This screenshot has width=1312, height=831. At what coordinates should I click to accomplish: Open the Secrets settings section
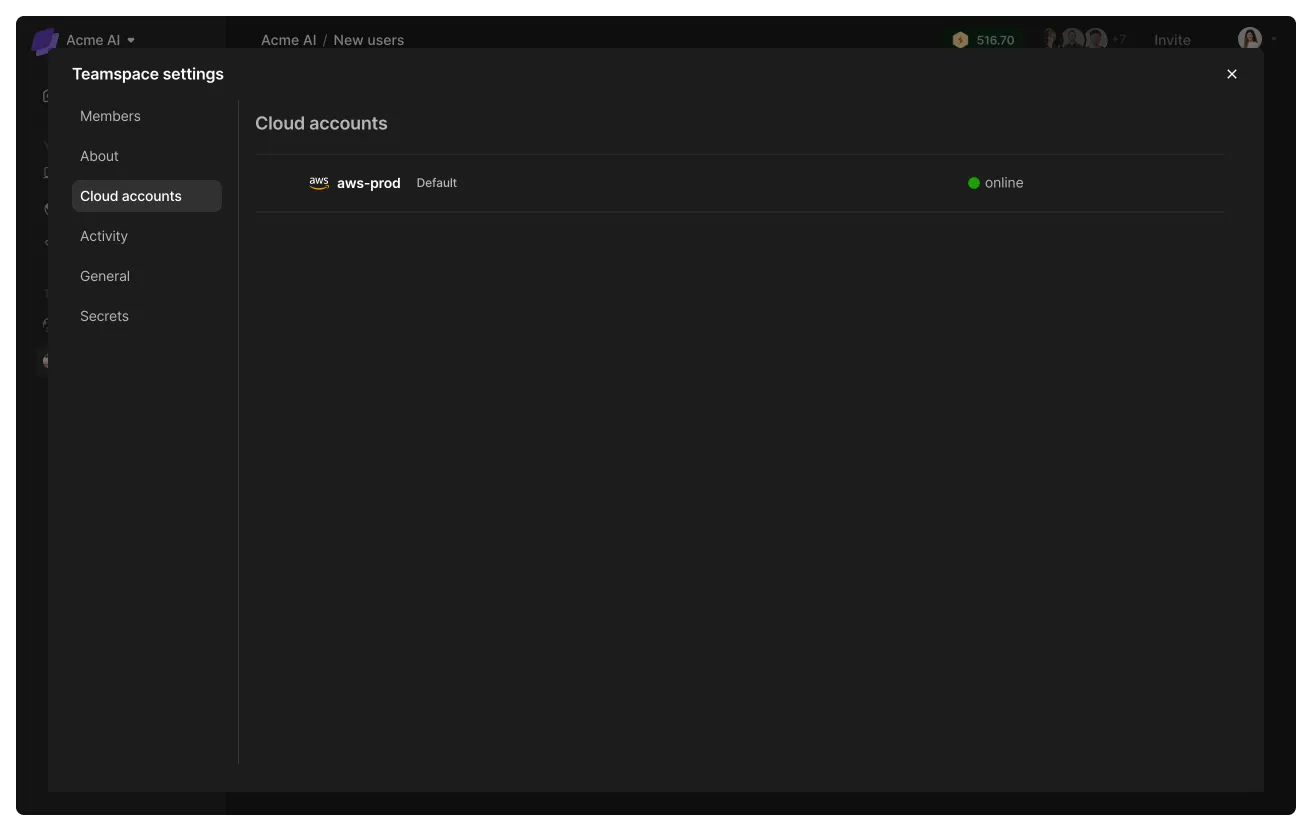coord(147,316)
